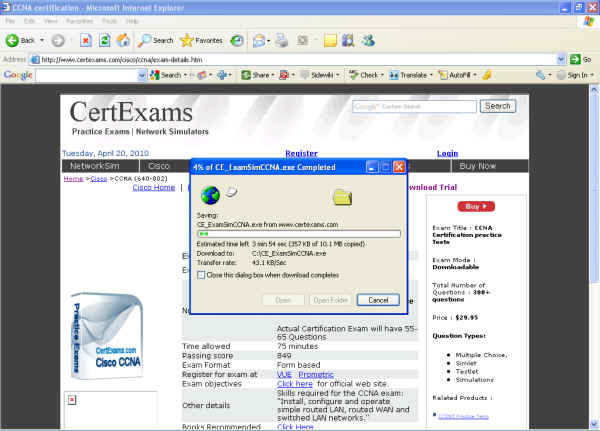Click 'Click here' for exam objectives
600x431 pixels.
(295, 384)
